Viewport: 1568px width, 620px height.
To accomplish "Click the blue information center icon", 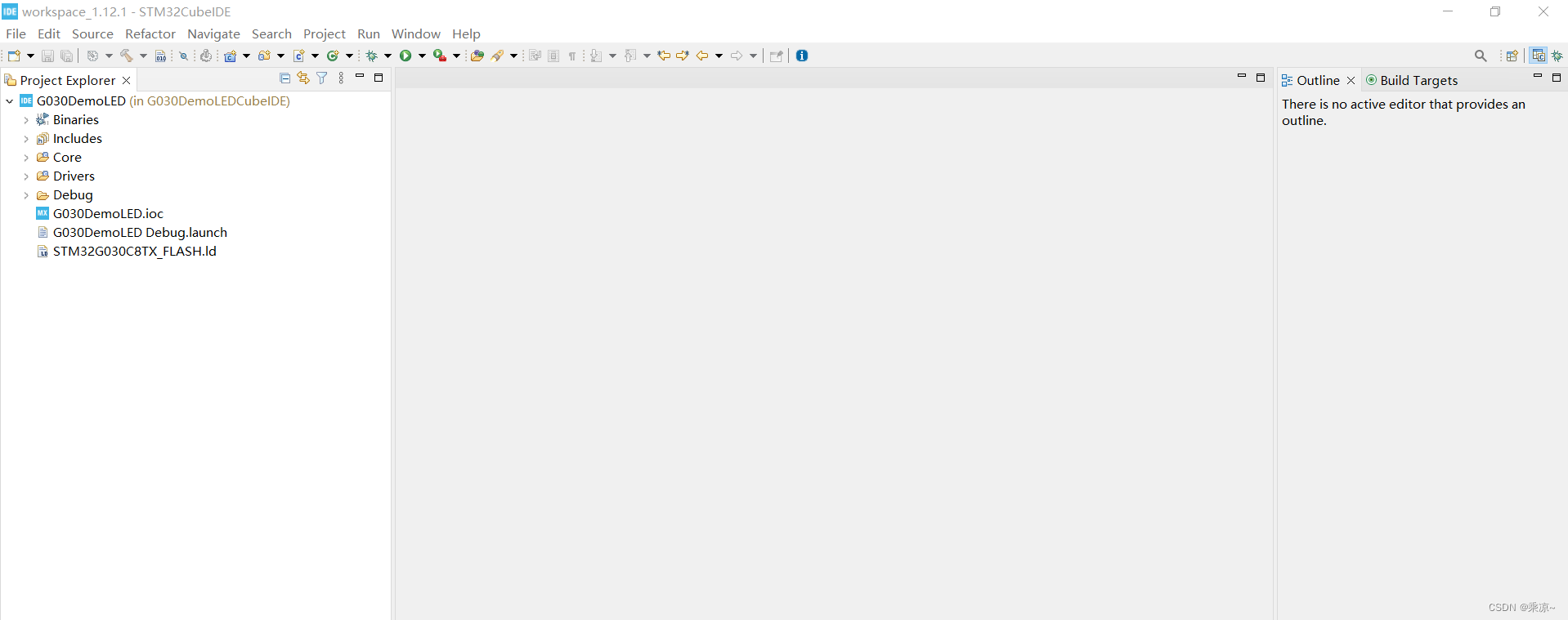I will tap(802, 56).
